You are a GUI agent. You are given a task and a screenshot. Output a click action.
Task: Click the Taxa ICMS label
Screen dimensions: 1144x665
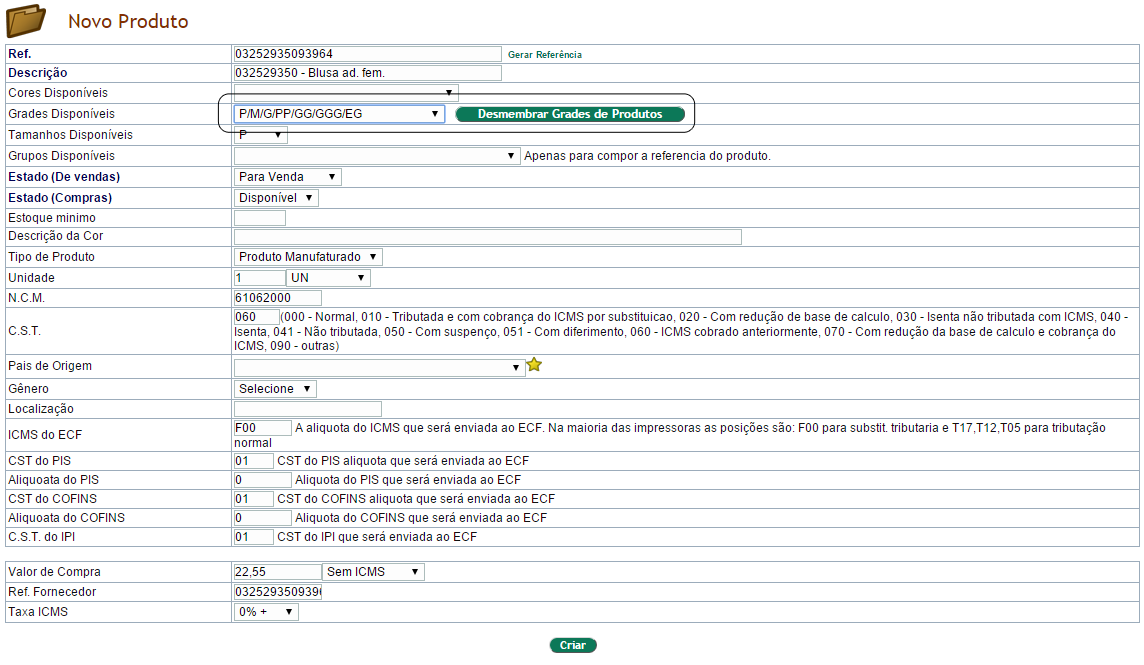coord(38,612)
